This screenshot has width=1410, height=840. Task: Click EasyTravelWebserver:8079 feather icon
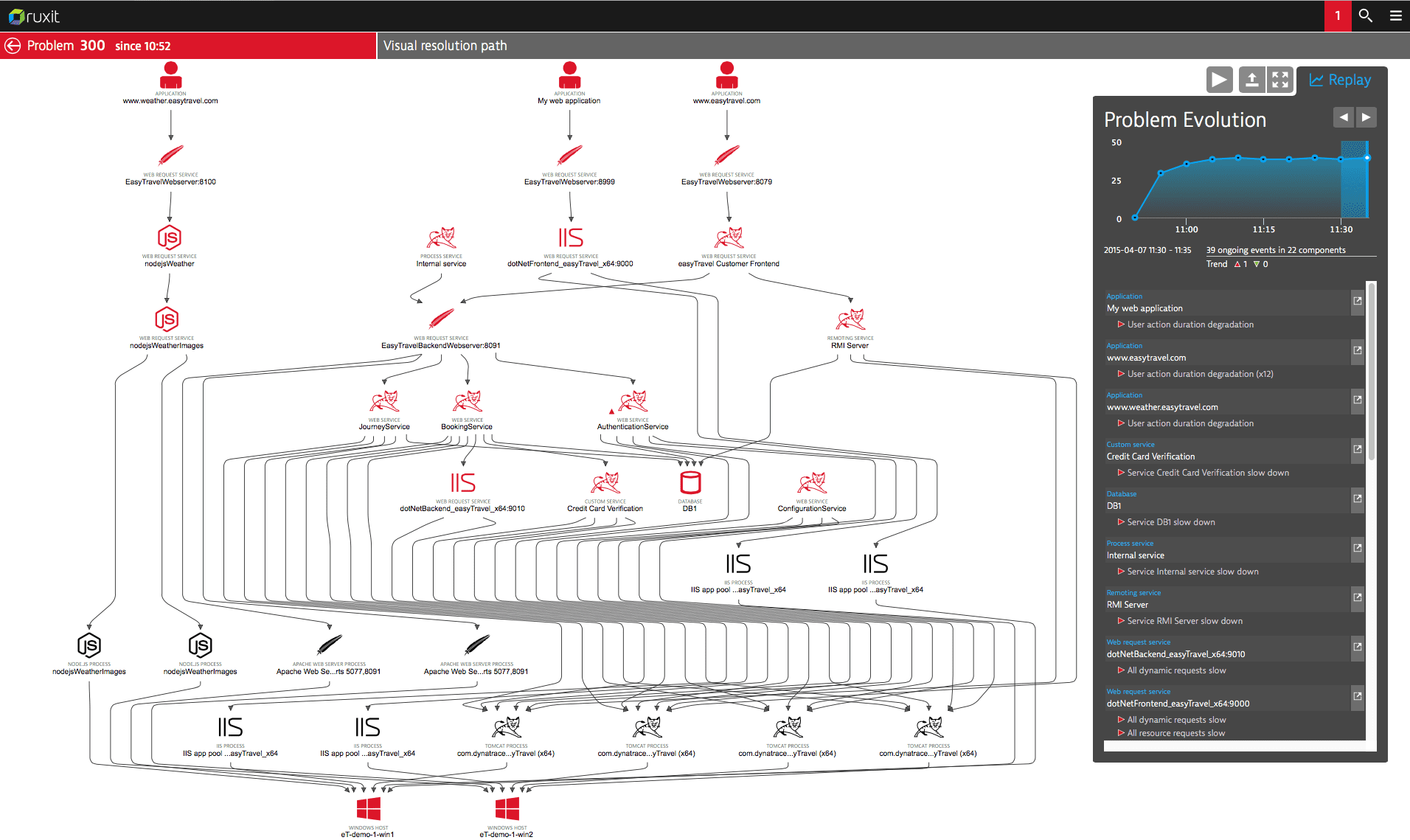coord(727,156)
